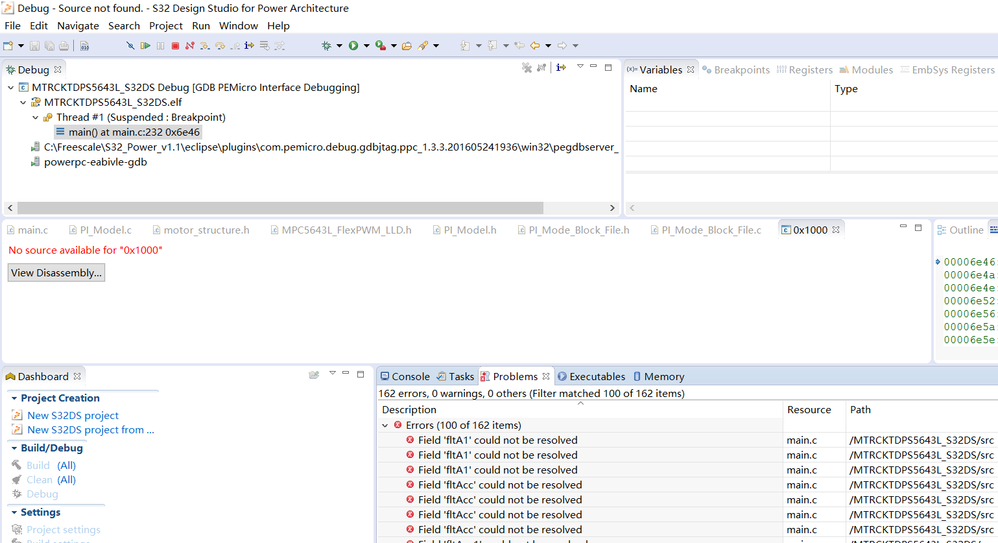This screenshot has width=998, height=543.
Task: Click the Step Return icon
Action: coord(235,46)
